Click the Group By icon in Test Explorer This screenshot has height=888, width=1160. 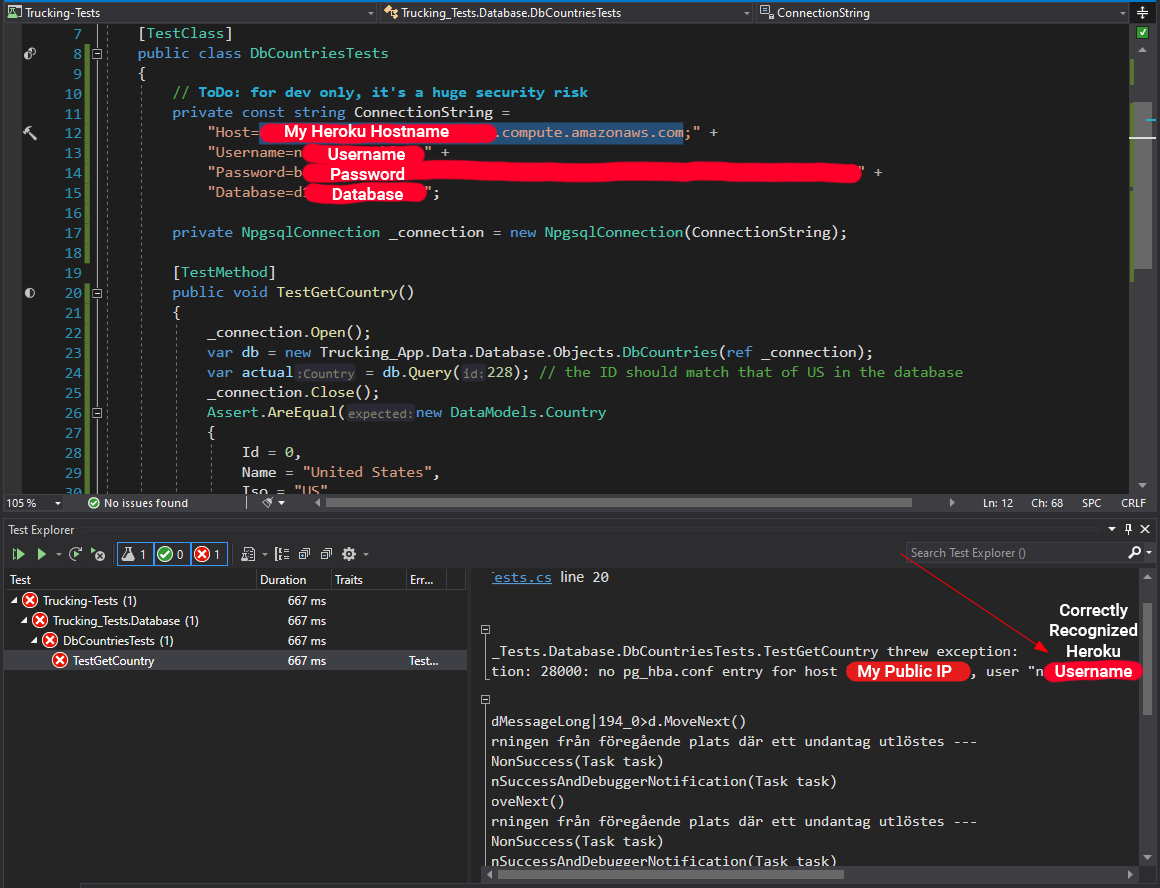point(281,553)
